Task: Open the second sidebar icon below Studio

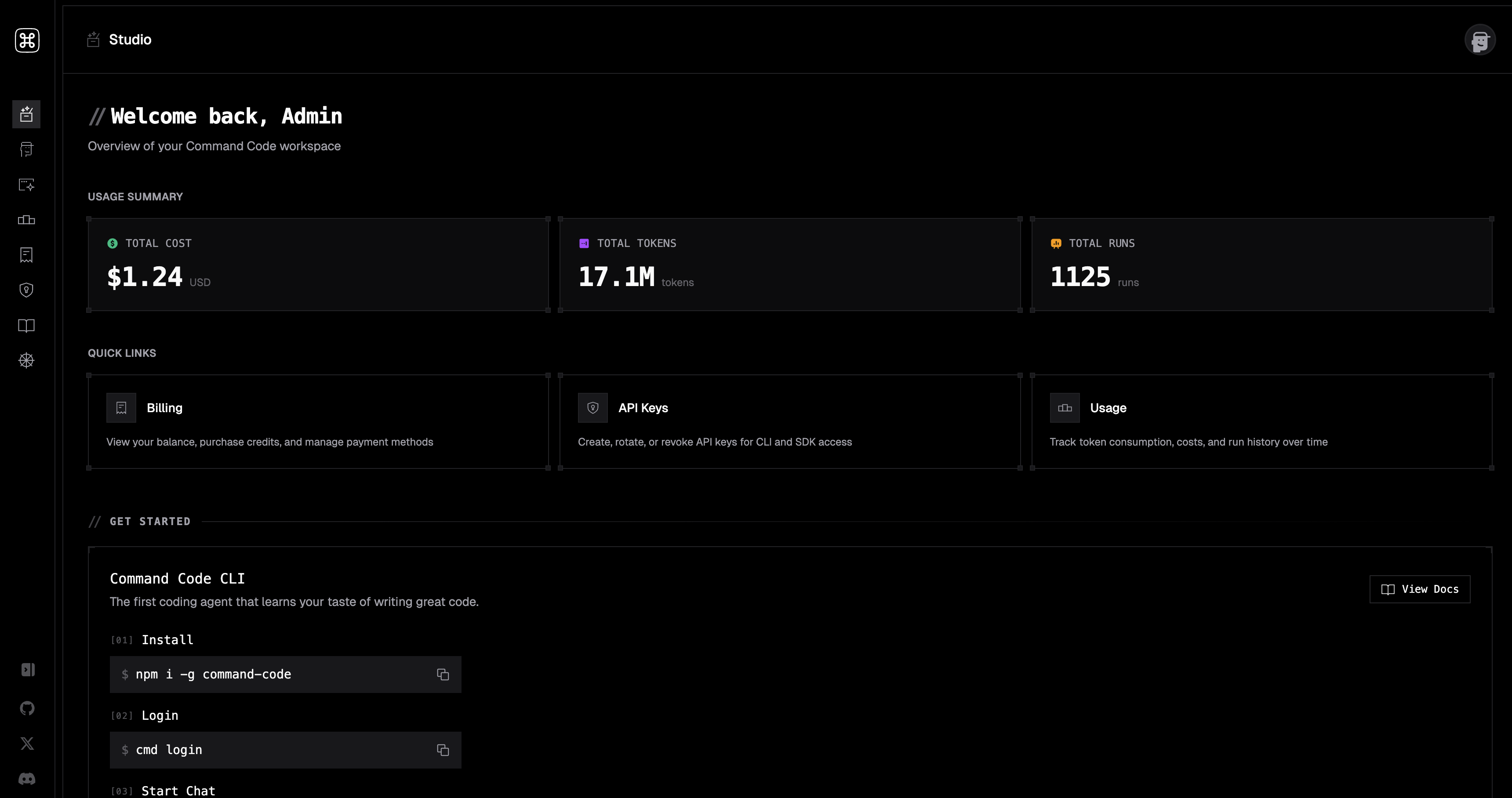Action: click(26, 149)
